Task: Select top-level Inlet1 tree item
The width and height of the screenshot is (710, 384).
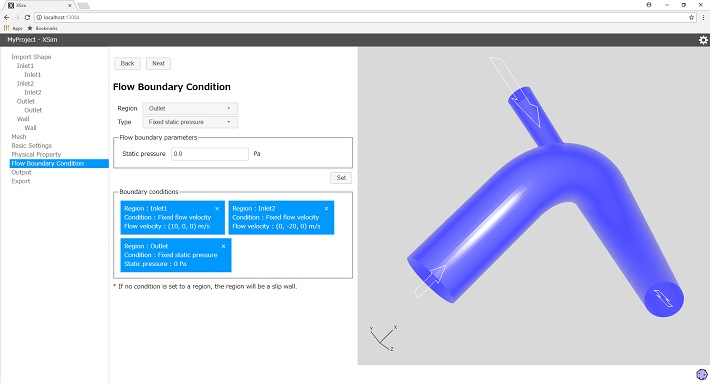Action: click(x=25, y=66)
